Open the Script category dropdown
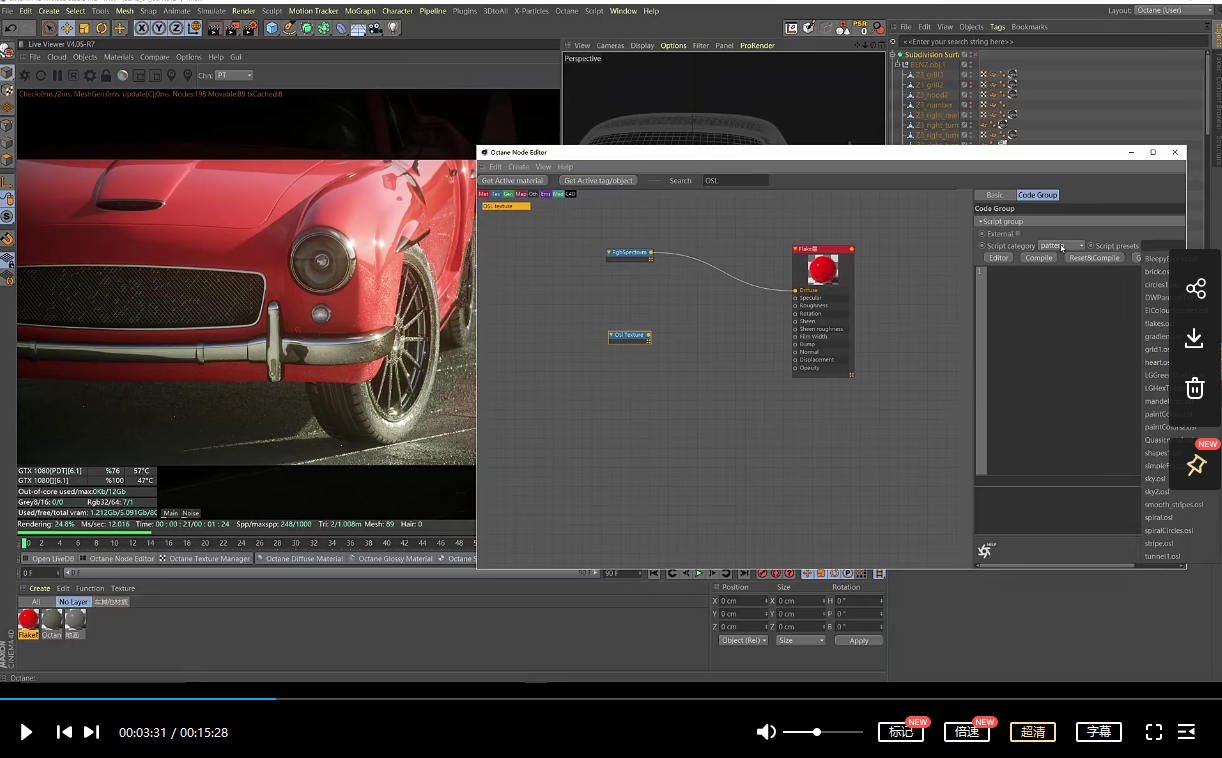 click(x=1061, y=246)
